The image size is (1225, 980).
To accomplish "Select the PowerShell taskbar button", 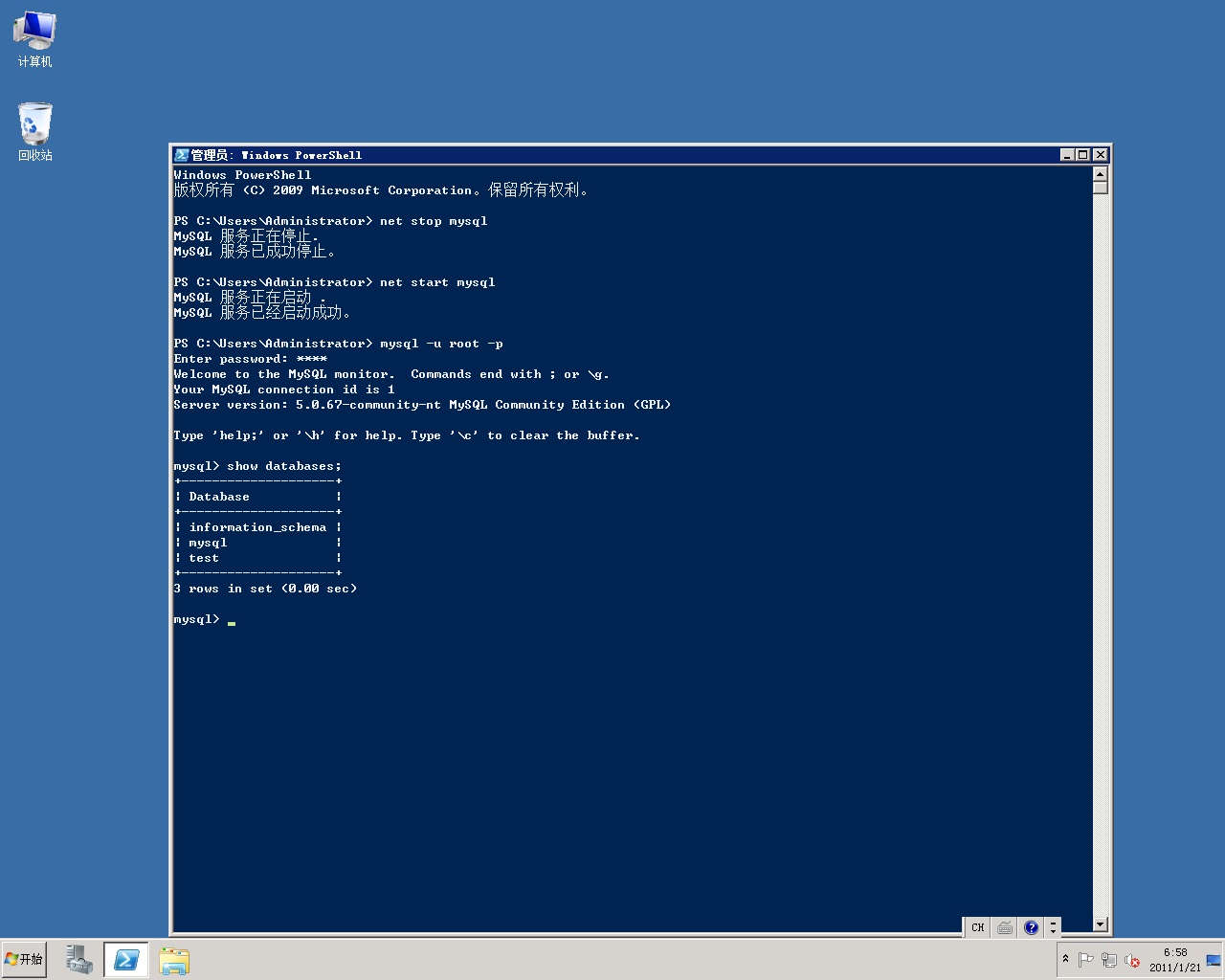I will click(126, 960).
